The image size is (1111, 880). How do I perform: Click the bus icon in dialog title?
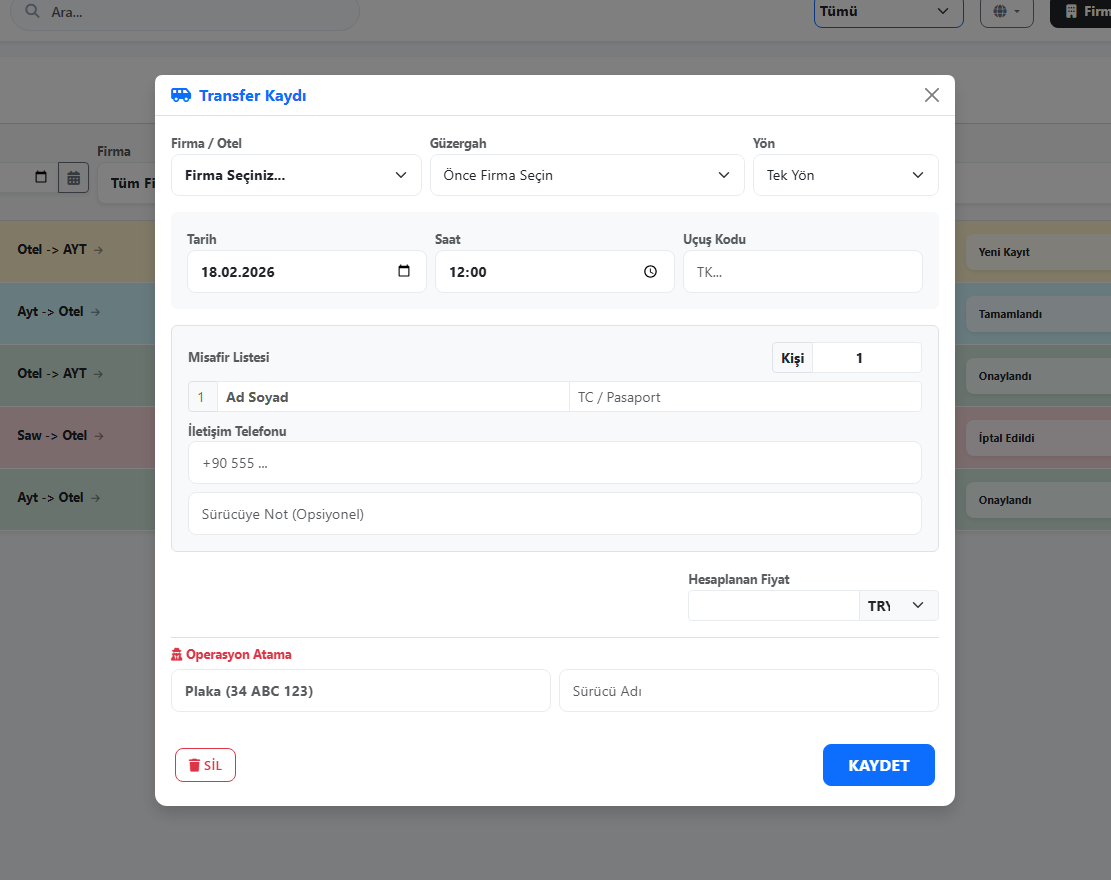(181, 95)
